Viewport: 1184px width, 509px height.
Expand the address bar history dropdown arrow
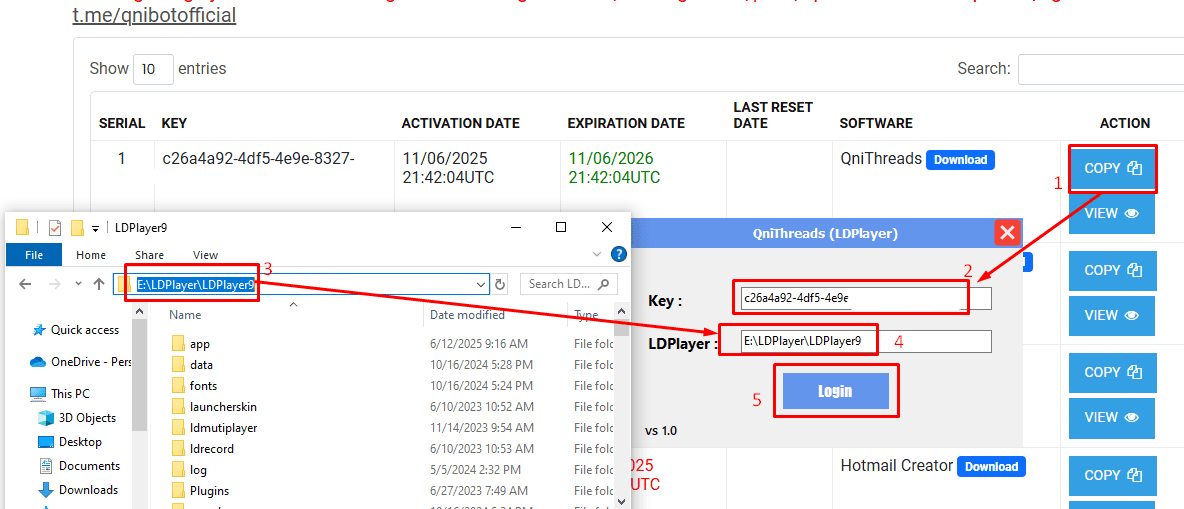click(x=482, y=284)
